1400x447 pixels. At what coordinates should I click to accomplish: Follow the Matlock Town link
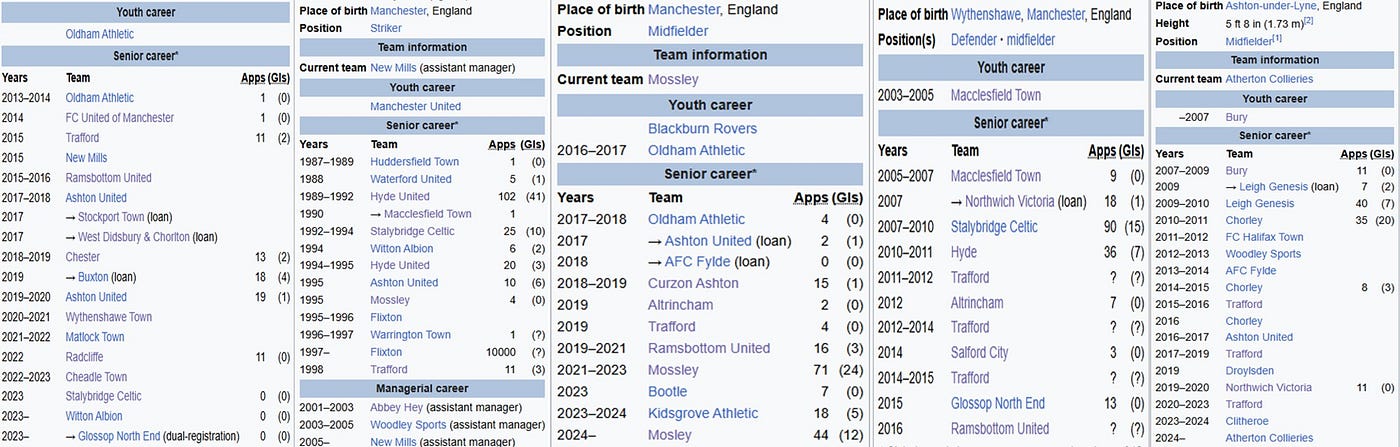[x=95, y=337]
